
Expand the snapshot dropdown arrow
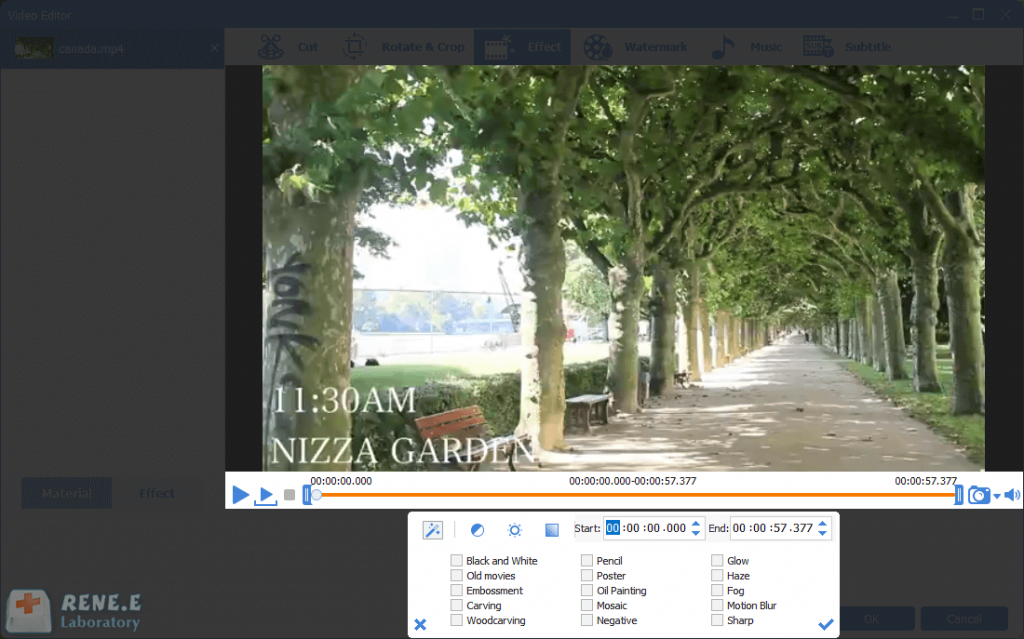point(997,496)
